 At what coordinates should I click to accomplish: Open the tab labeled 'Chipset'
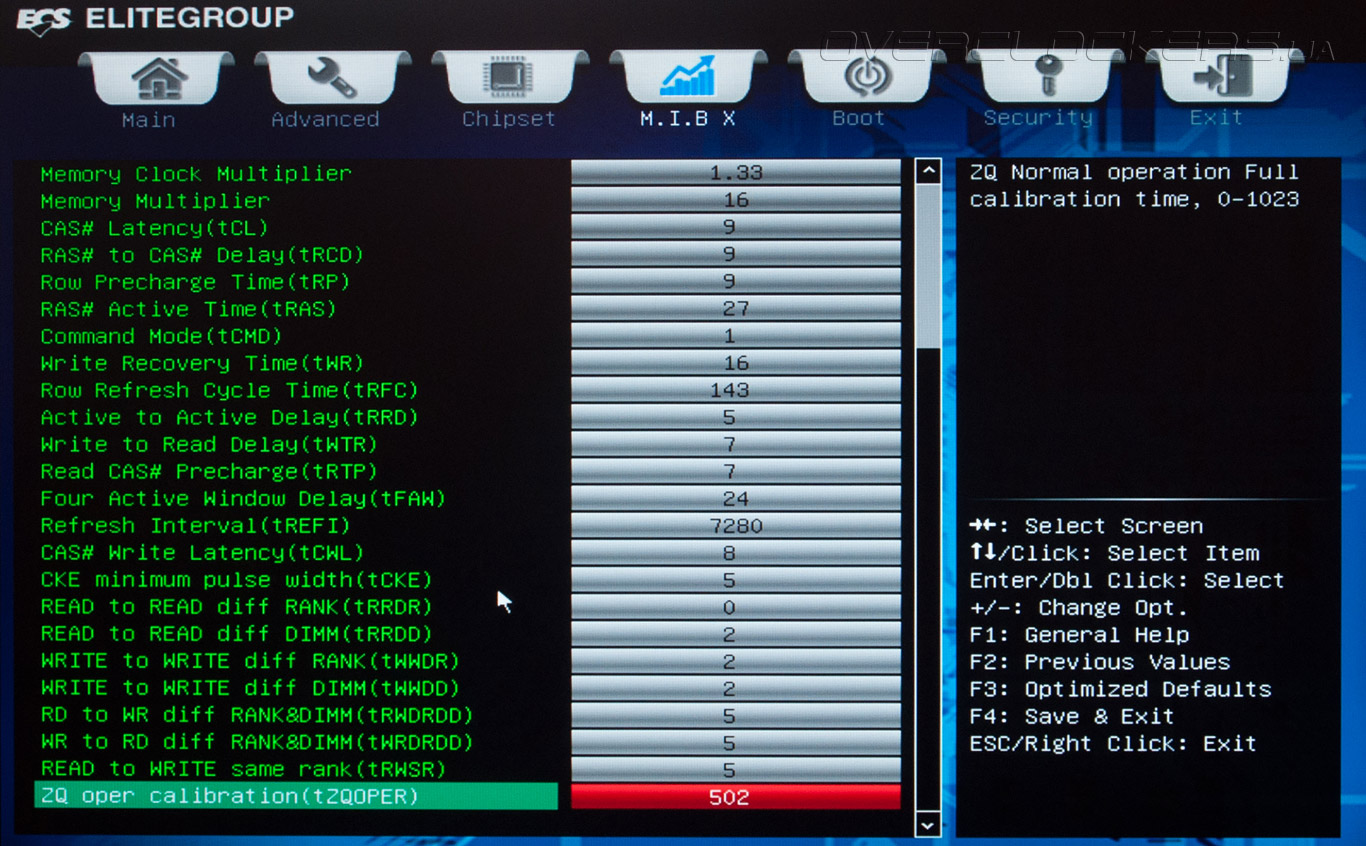[508, 119]
